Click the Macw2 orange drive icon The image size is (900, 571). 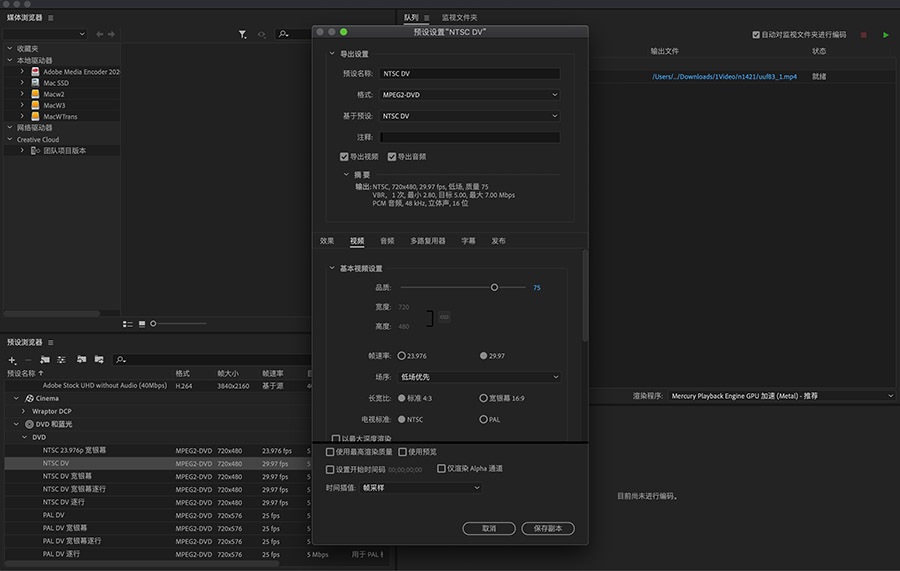point(35,94)
